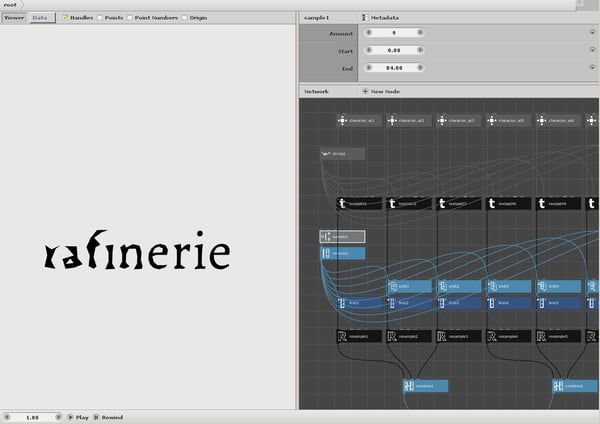
Task: Select the resample2 node
Action: click(x=409, y=336)
